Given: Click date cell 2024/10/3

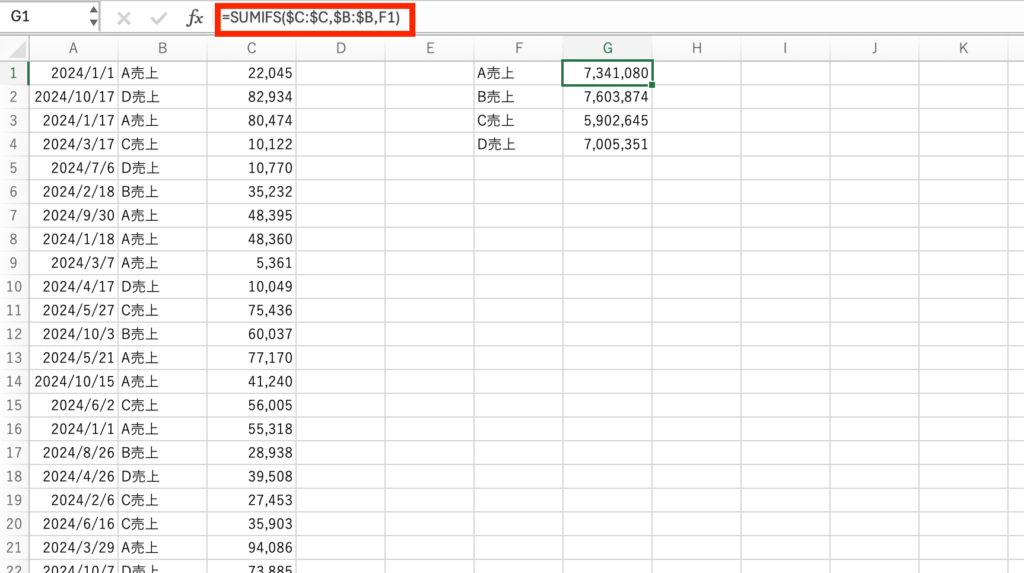Looking at the screenshot, I should click(x=74, y=334).
